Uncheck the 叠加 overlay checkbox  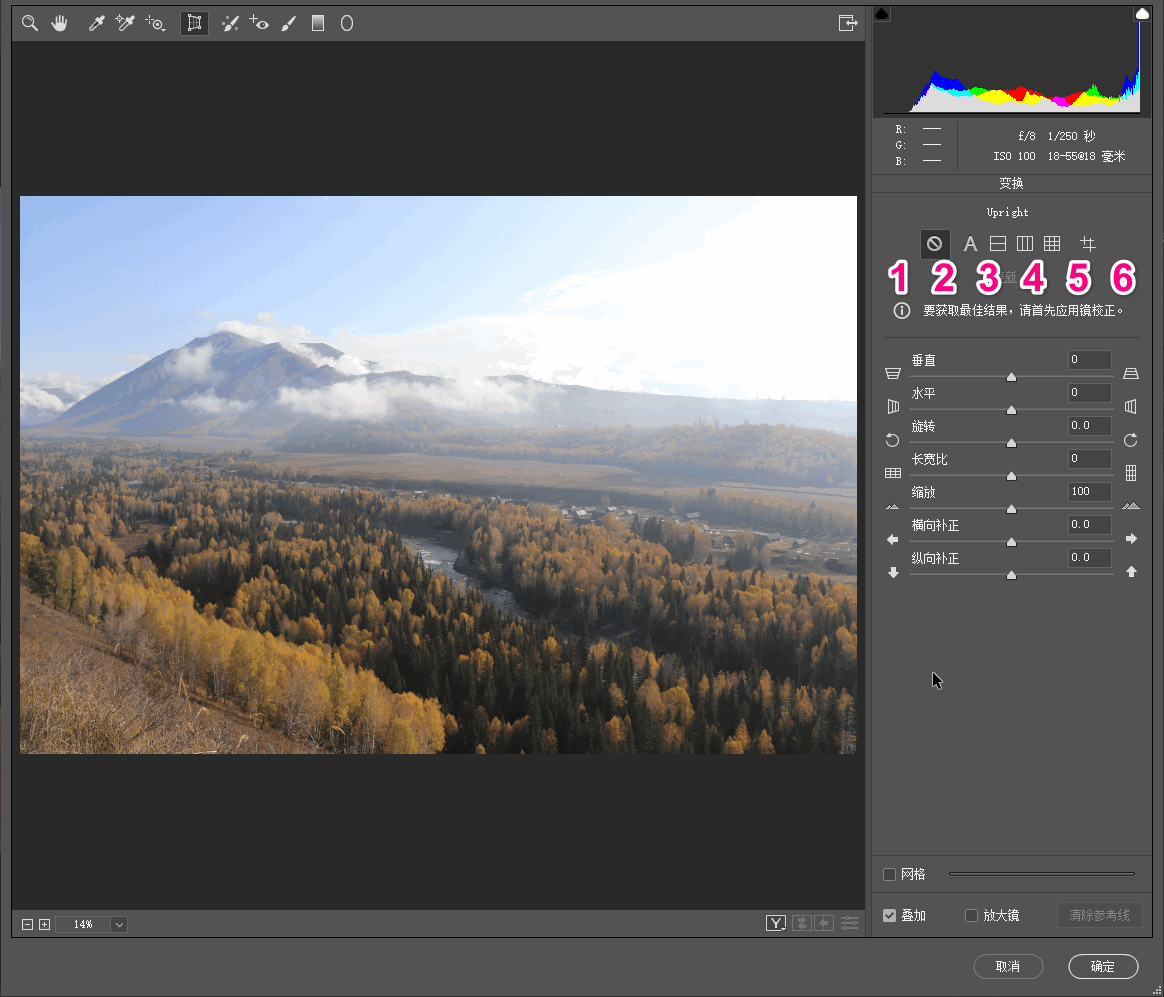889,915
